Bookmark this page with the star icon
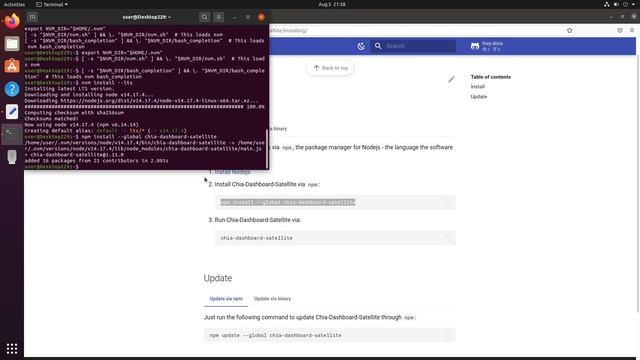640x360 pixels. 569,30
